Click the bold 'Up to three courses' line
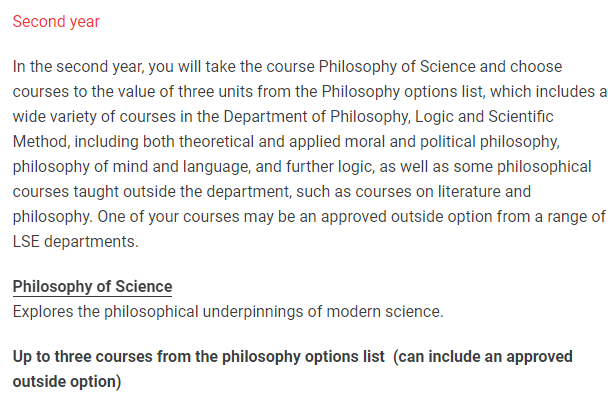 coord(293,357)
